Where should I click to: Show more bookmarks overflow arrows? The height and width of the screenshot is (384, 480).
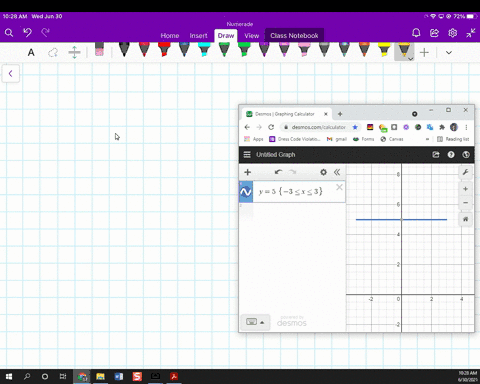427,139
